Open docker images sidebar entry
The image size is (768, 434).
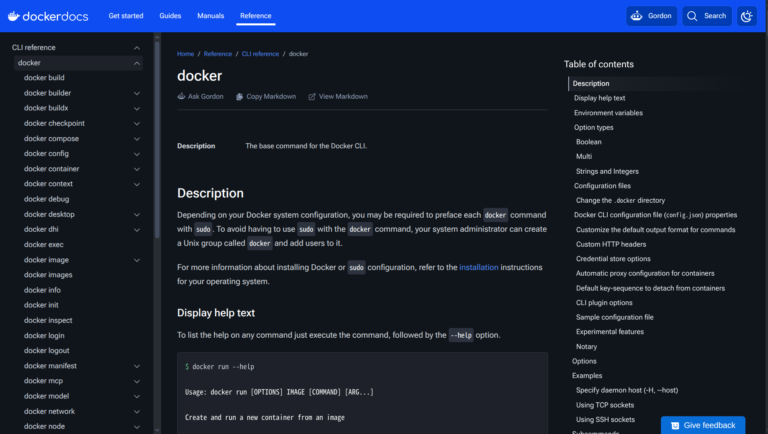[x=48, y=275]
